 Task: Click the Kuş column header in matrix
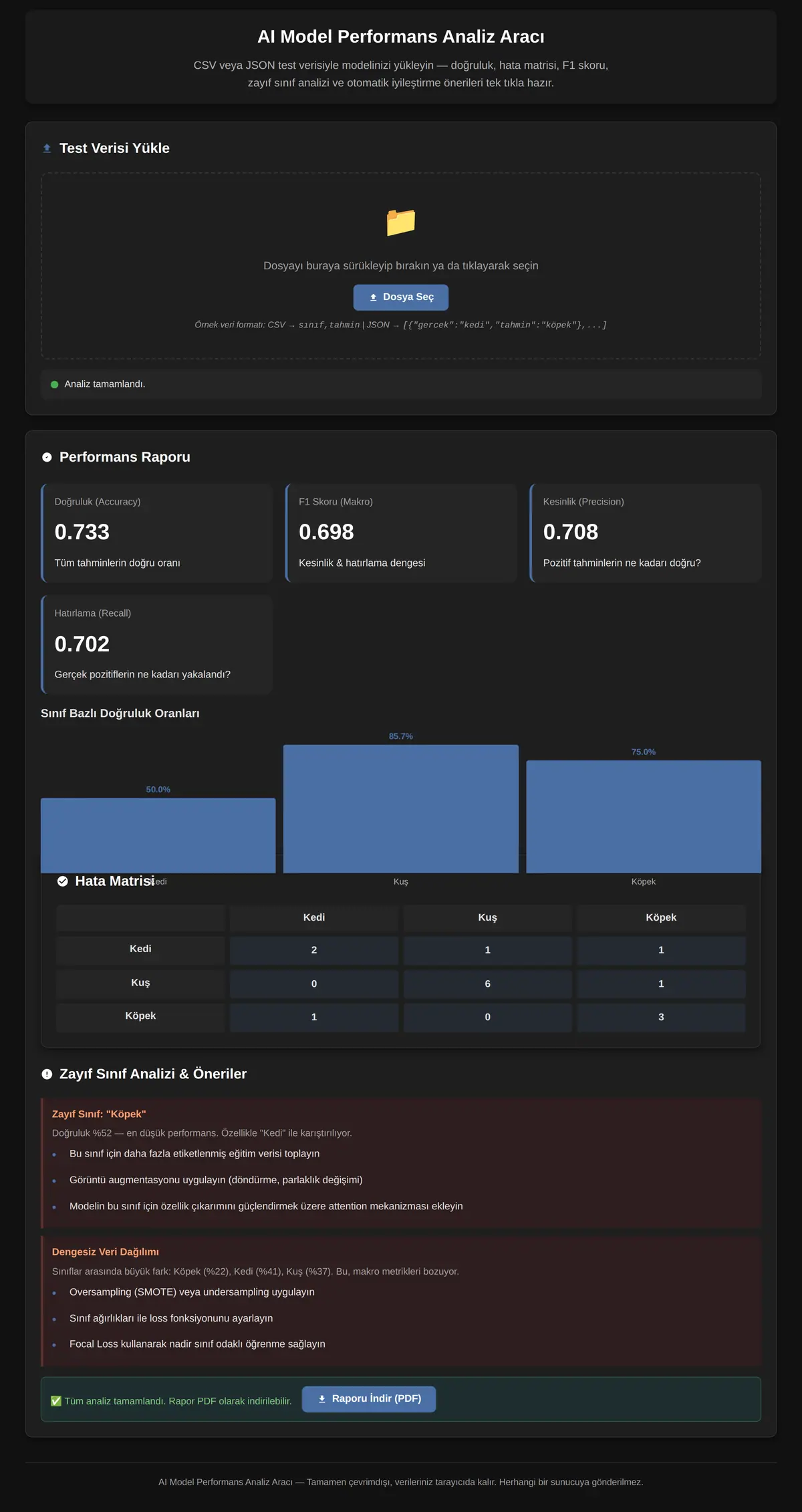tap(488, 918)
